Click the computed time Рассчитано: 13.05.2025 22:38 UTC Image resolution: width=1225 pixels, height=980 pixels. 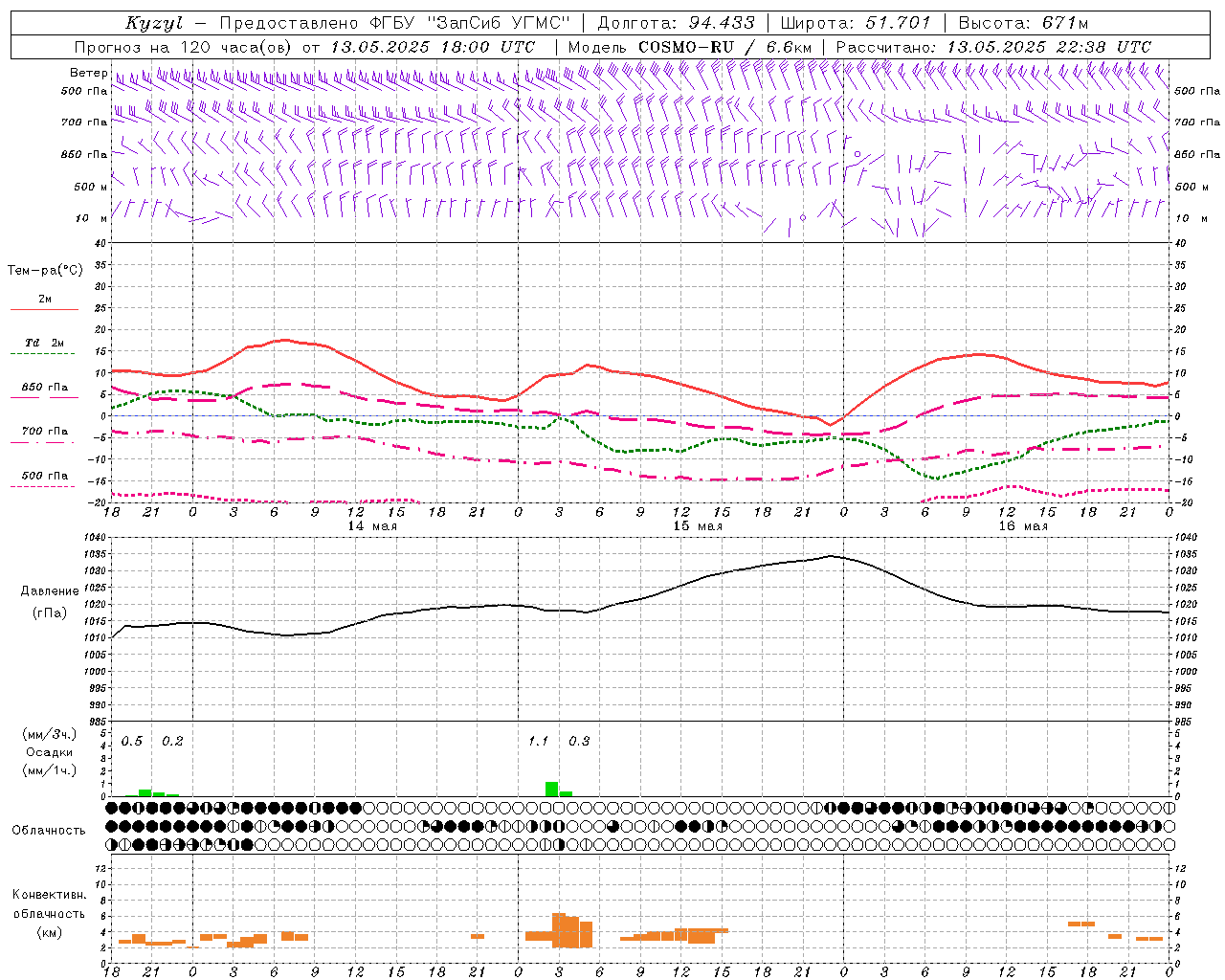click(x=993, y=47)
